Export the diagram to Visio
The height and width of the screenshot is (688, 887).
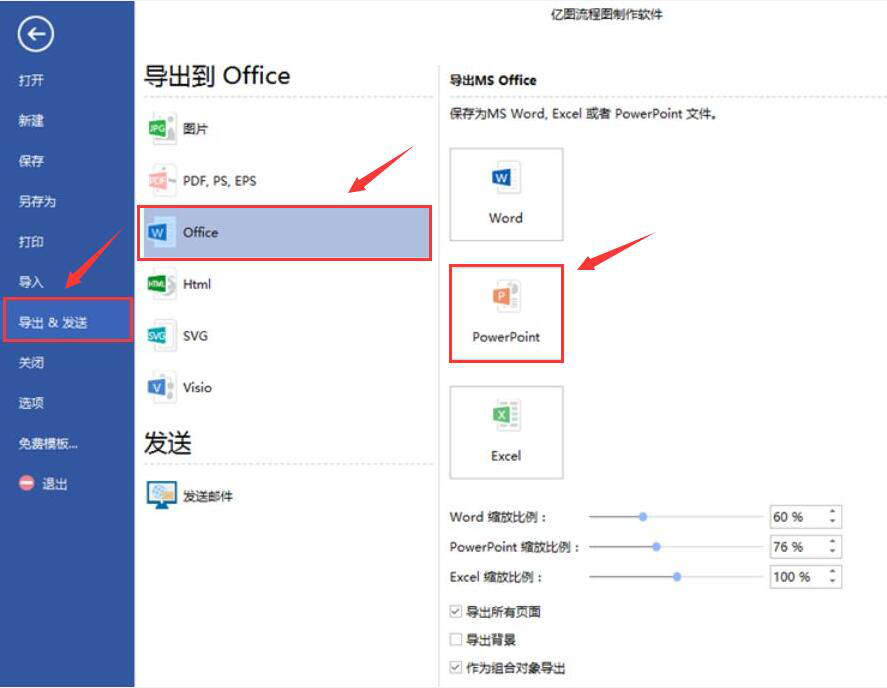(x=199, y=387)
